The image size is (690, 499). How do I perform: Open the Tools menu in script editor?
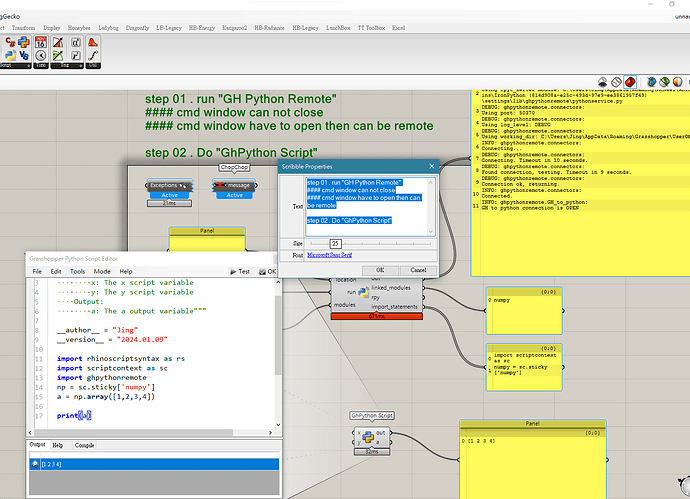[79, 271]
